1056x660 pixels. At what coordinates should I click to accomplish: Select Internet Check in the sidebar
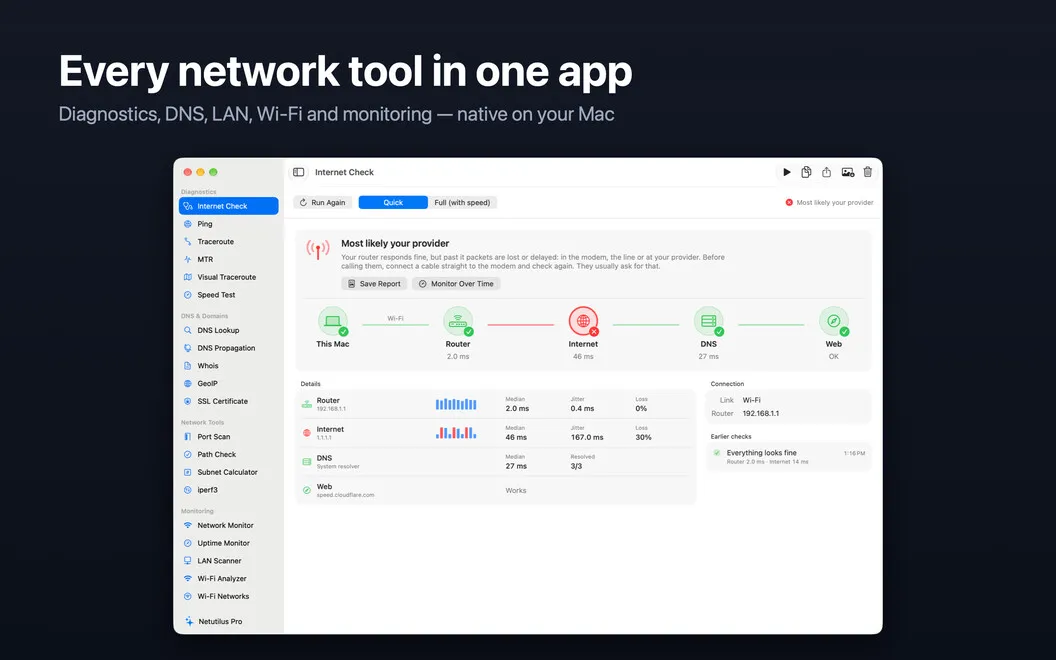tap(229, 206)
